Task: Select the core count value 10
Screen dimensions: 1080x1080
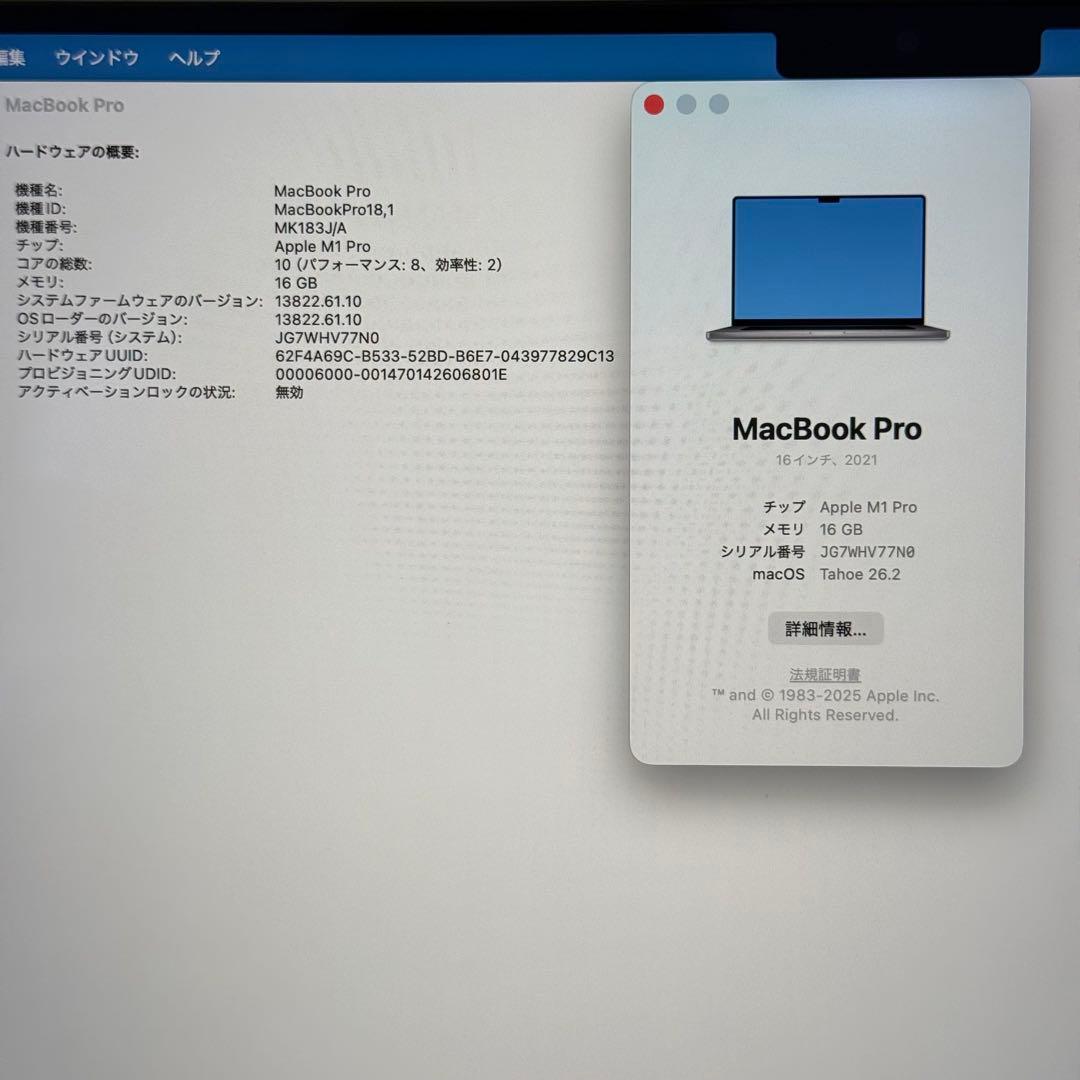Action: (388, 264)
